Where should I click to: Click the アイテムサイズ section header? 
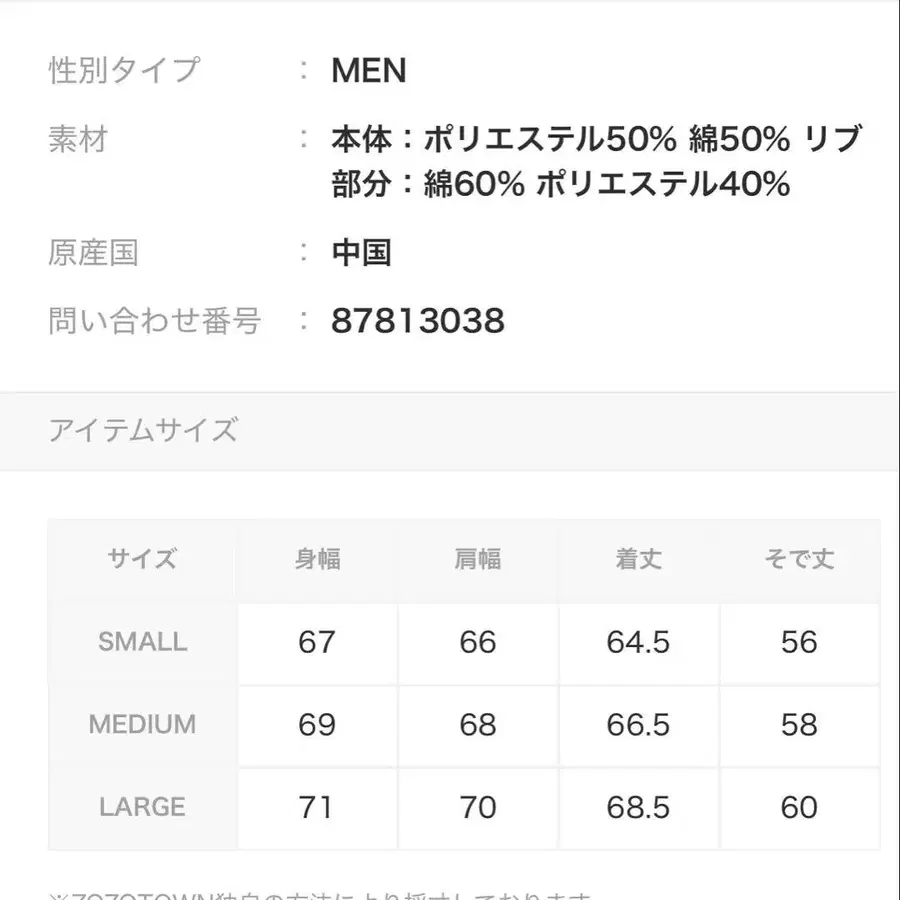coord(143,431)
